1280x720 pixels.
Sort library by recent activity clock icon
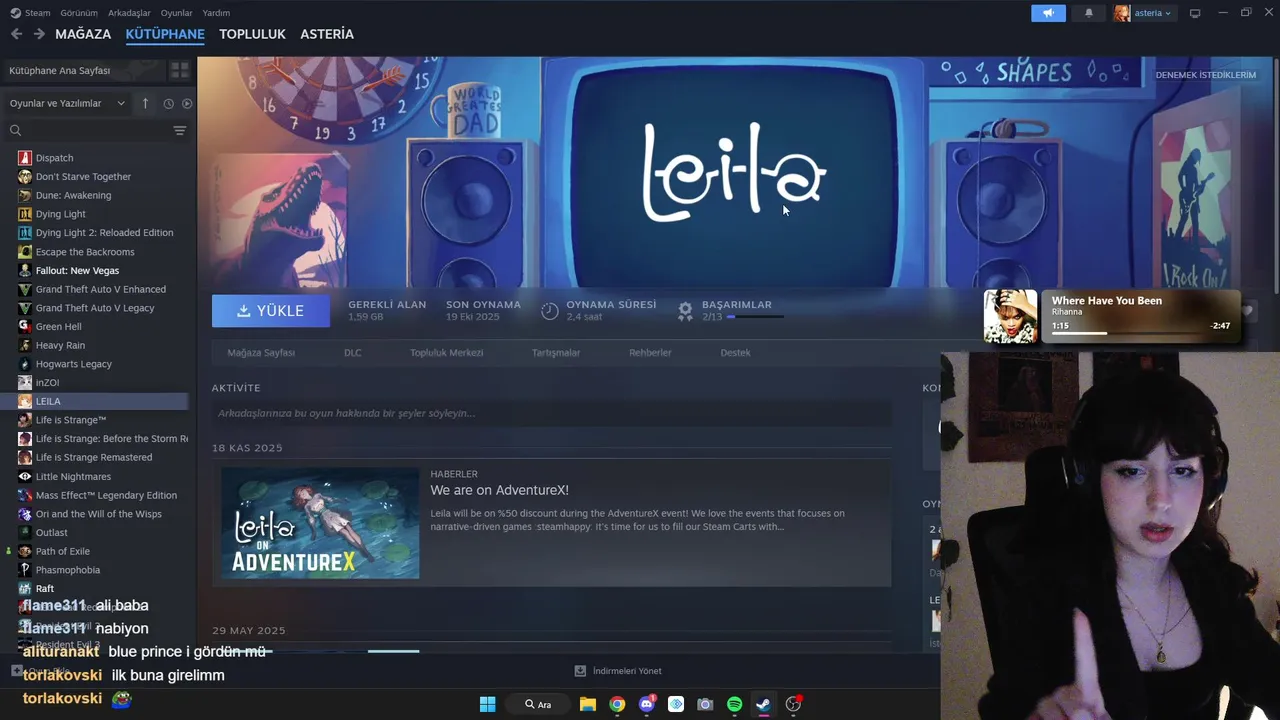click(168, 103)
